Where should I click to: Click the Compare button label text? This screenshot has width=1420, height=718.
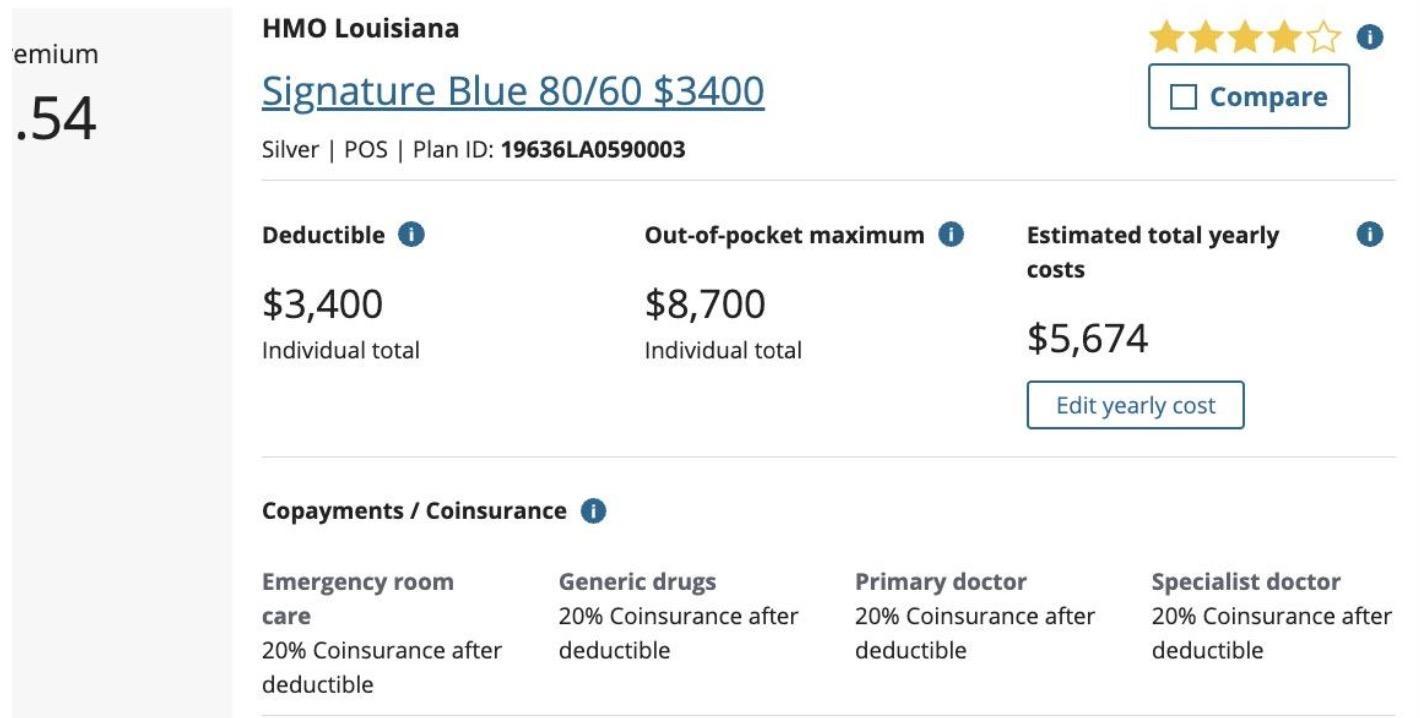click(x=1268, y=97)
